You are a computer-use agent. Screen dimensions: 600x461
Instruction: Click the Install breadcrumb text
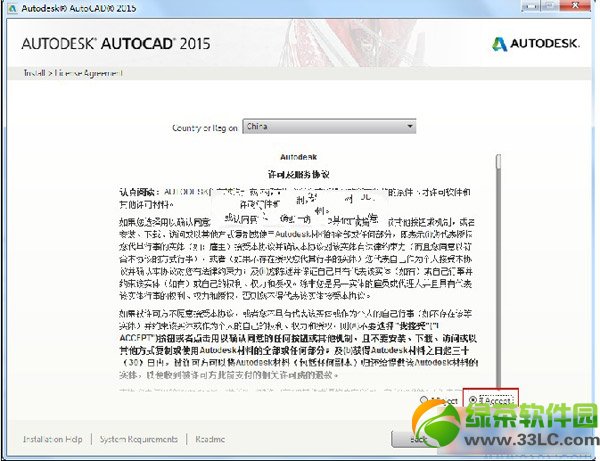34,73
